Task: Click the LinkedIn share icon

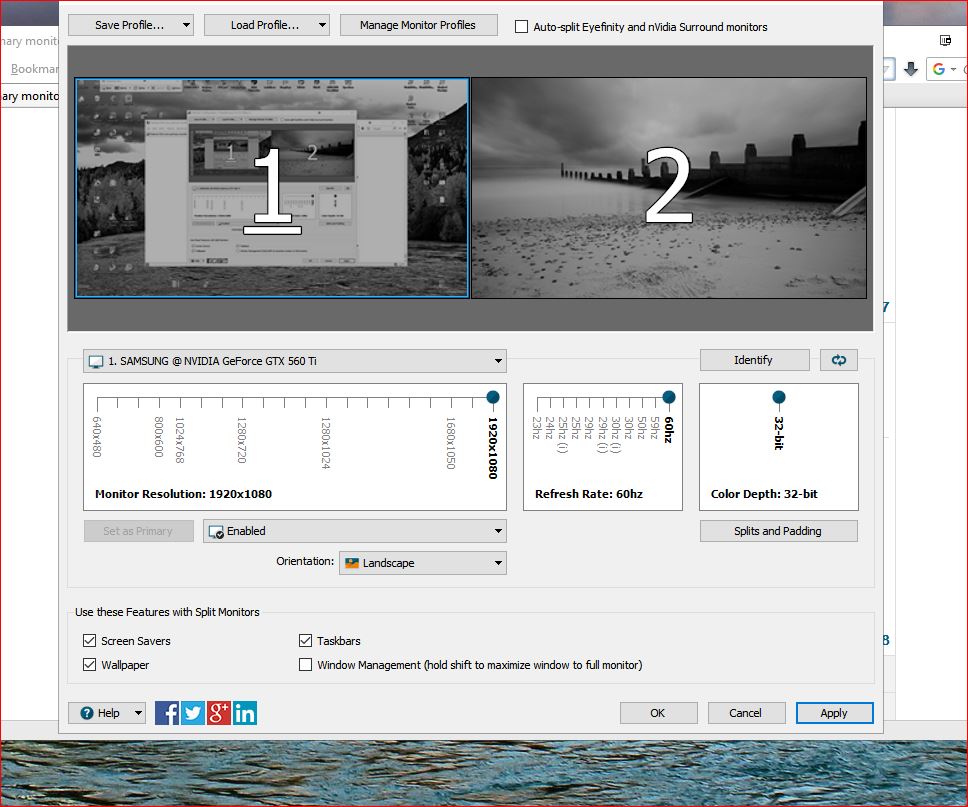Action: tap(245, 713)
